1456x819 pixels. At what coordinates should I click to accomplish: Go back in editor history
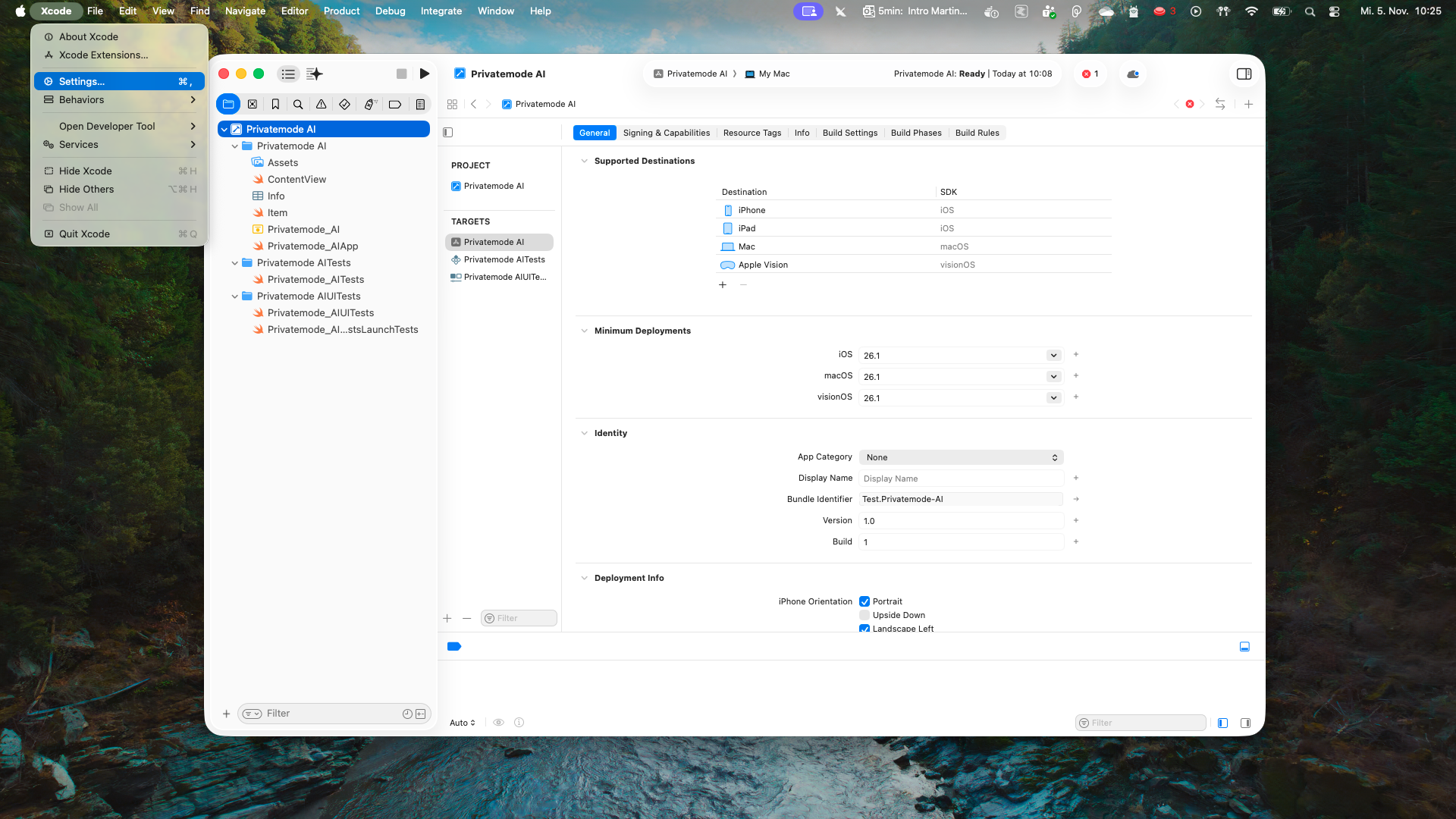(474, 104)
